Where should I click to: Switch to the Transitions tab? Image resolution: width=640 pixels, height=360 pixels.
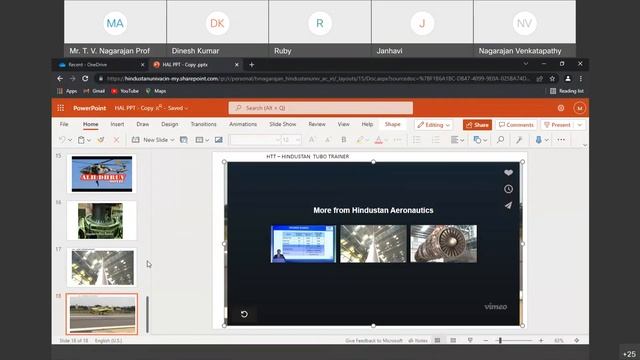(203, 124)
